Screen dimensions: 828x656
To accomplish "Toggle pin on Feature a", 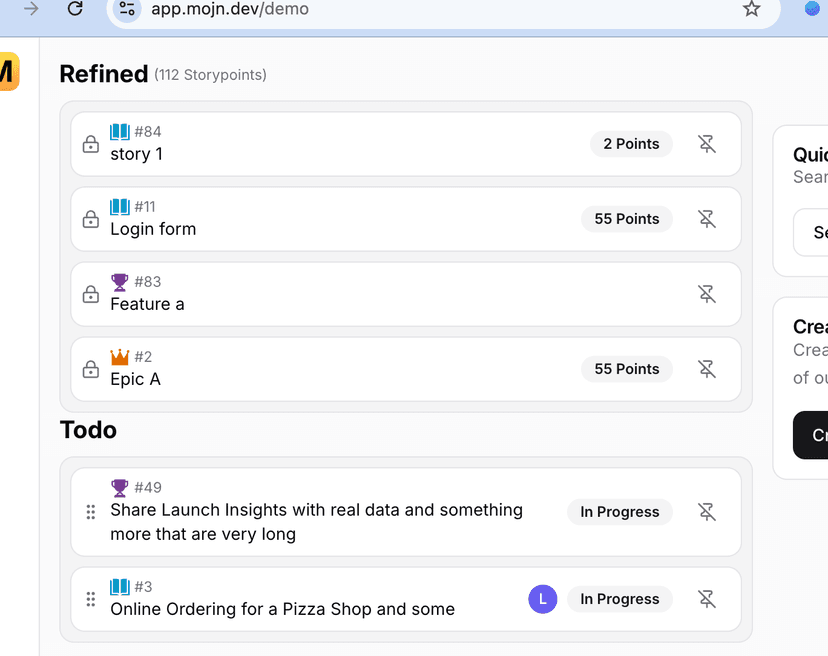I will pyautogui.click(x=707, y=294).
